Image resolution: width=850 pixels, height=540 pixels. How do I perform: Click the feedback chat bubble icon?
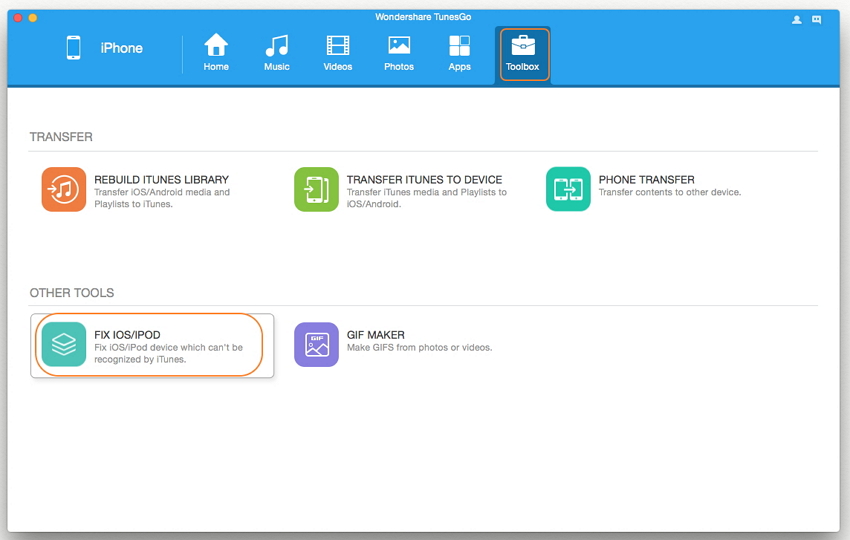(817, 19)
